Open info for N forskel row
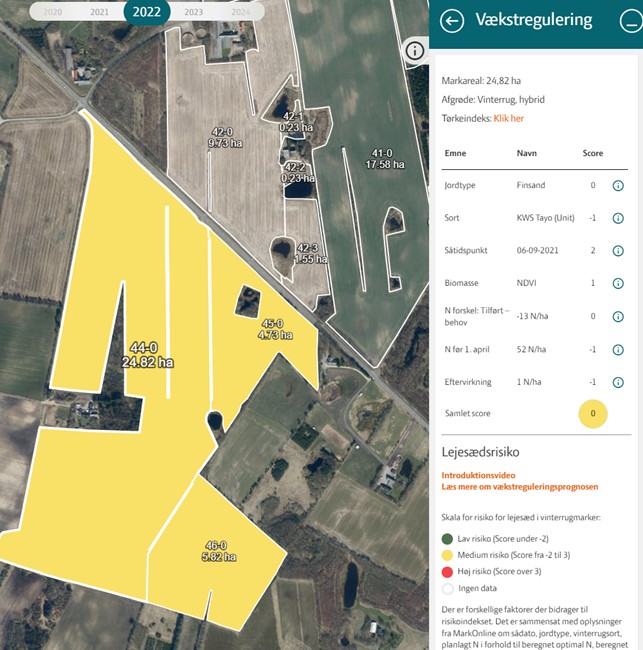 pos(618,317)
